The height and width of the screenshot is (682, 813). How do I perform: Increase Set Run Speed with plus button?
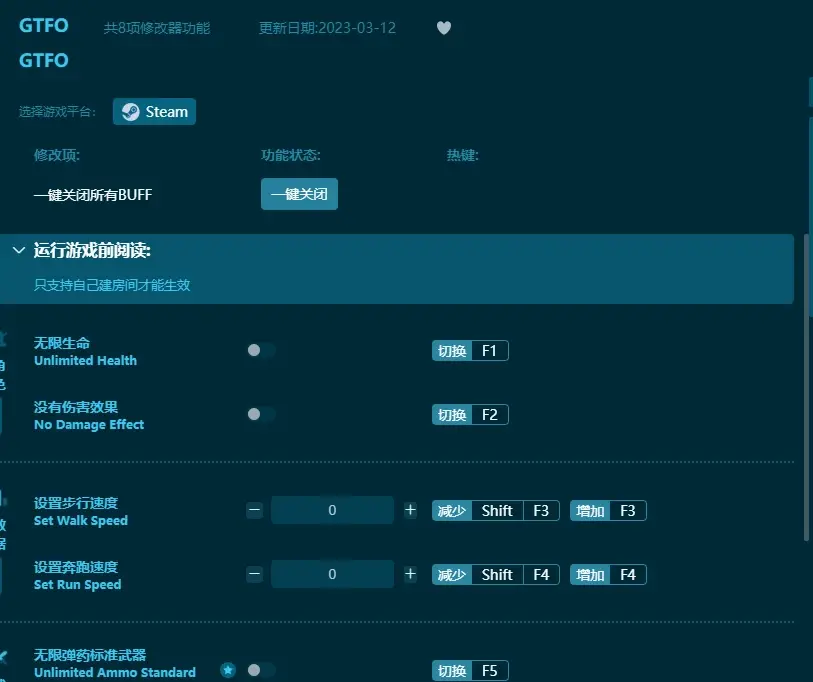[x=410, y=574]
